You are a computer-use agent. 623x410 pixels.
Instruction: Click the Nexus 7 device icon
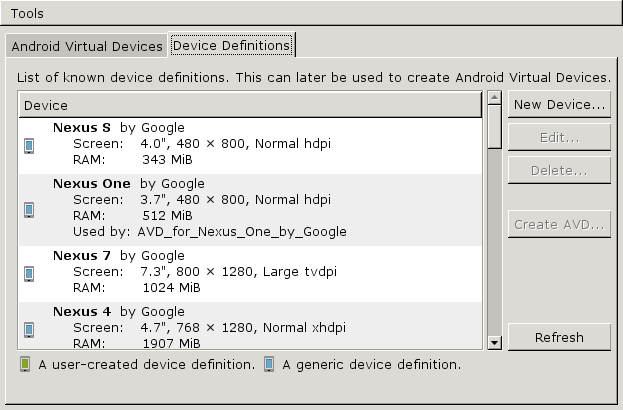pyautogui.click(x=29, y=274)
